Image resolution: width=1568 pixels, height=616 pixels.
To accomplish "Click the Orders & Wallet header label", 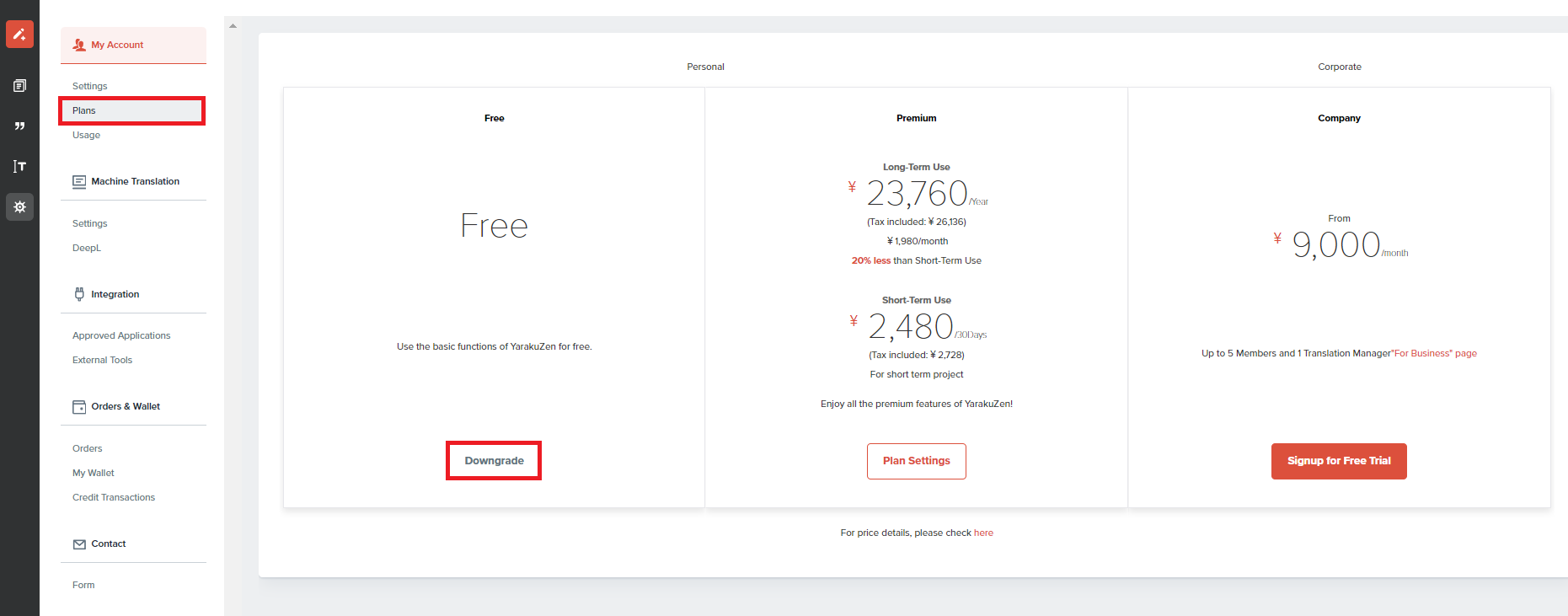I will 126,406.
